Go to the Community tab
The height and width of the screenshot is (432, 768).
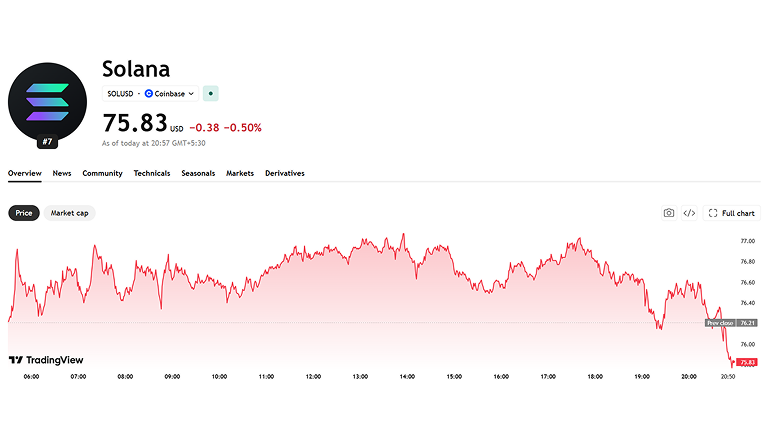coord(102,173)
